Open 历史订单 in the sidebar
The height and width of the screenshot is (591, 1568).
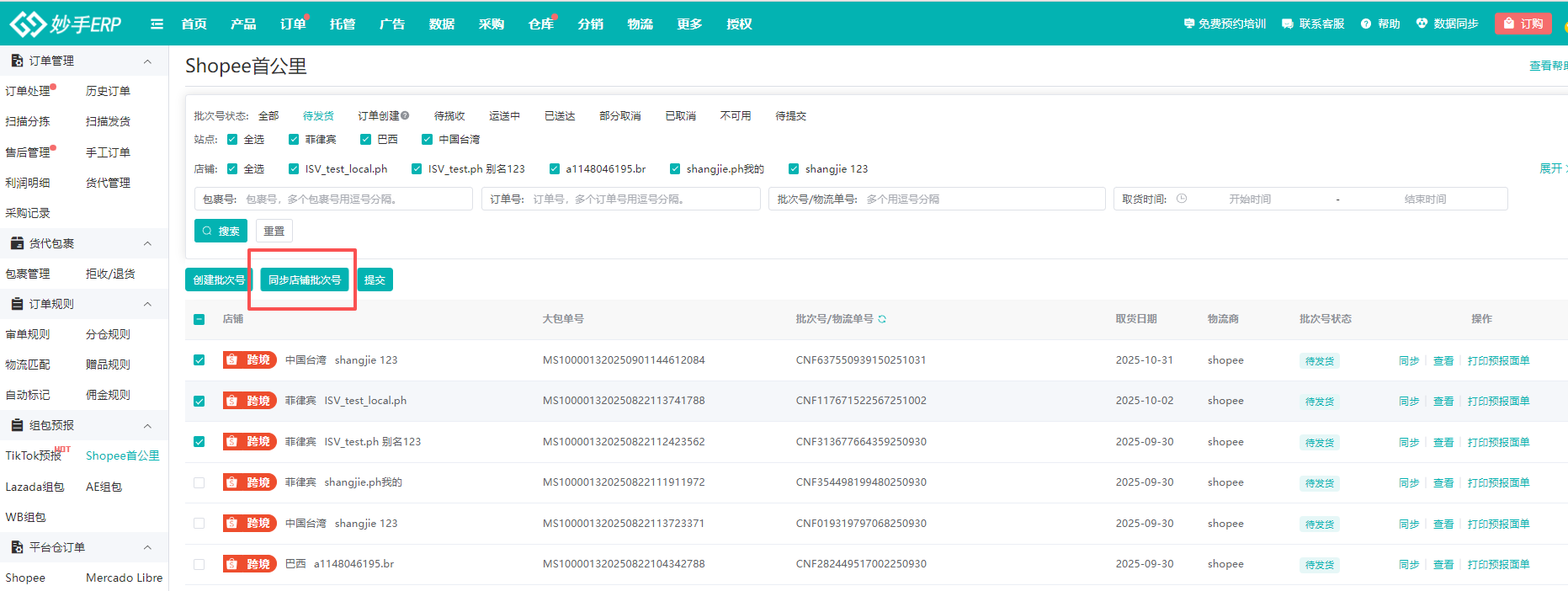click(108, 91)
